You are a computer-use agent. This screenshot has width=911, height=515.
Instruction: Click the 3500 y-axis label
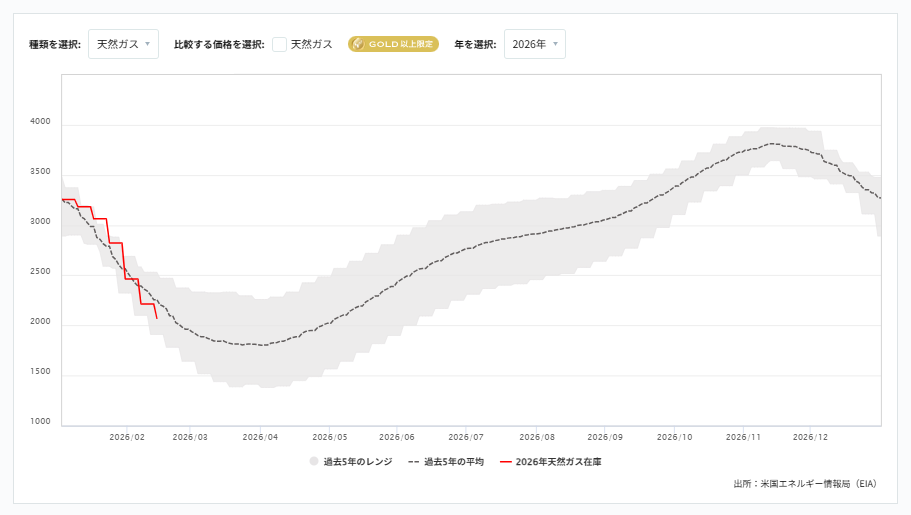click(40, 171)
